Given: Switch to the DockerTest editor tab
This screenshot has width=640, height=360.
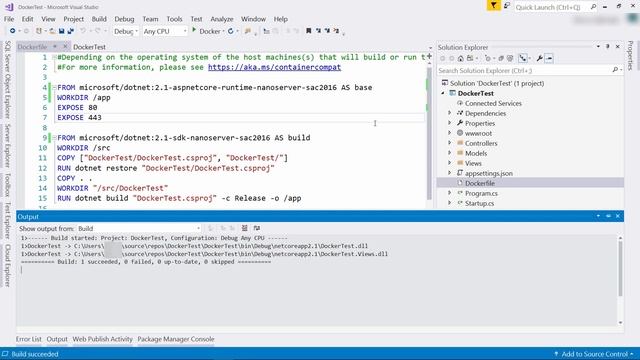Looking at the screenshot, I should (x=89, y=47).
